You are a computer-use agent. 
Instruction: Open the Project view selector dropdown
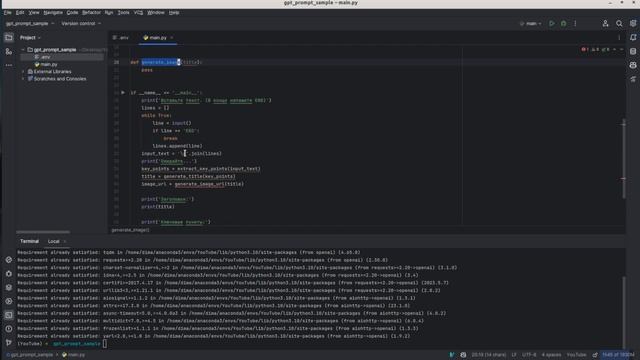coord(30,38)
